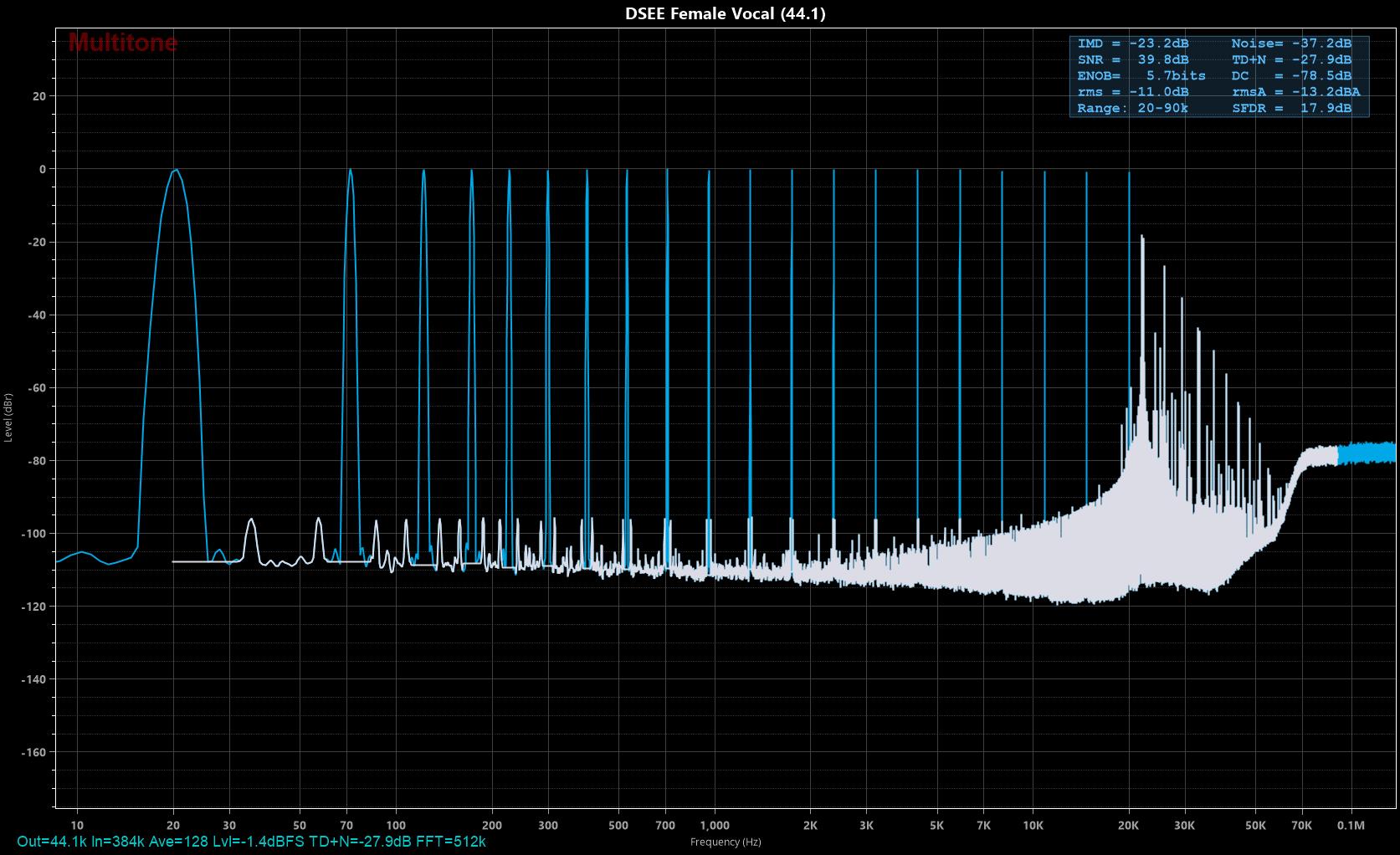Select the 'DC = -78.5dB' readout
Image resolution: width=1400 pixels, height=855 pixels.
[1291, 76]
